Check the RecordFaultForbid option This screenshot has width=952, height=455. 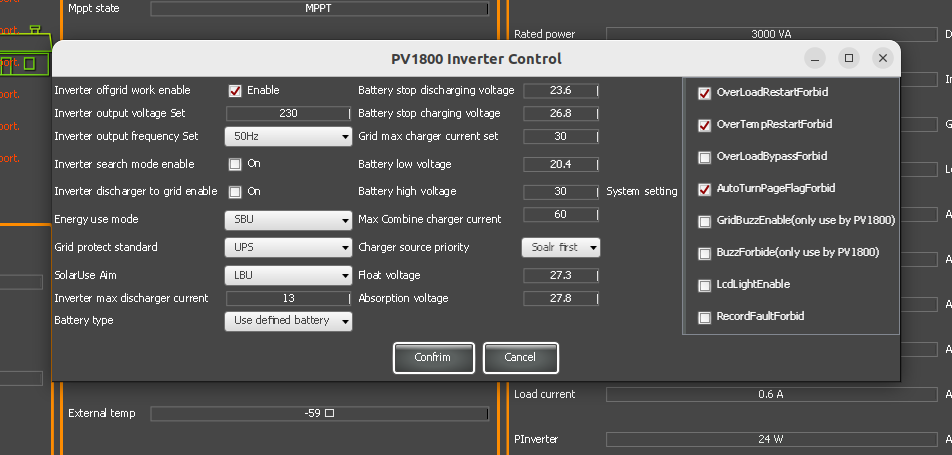tap(705, 317)
